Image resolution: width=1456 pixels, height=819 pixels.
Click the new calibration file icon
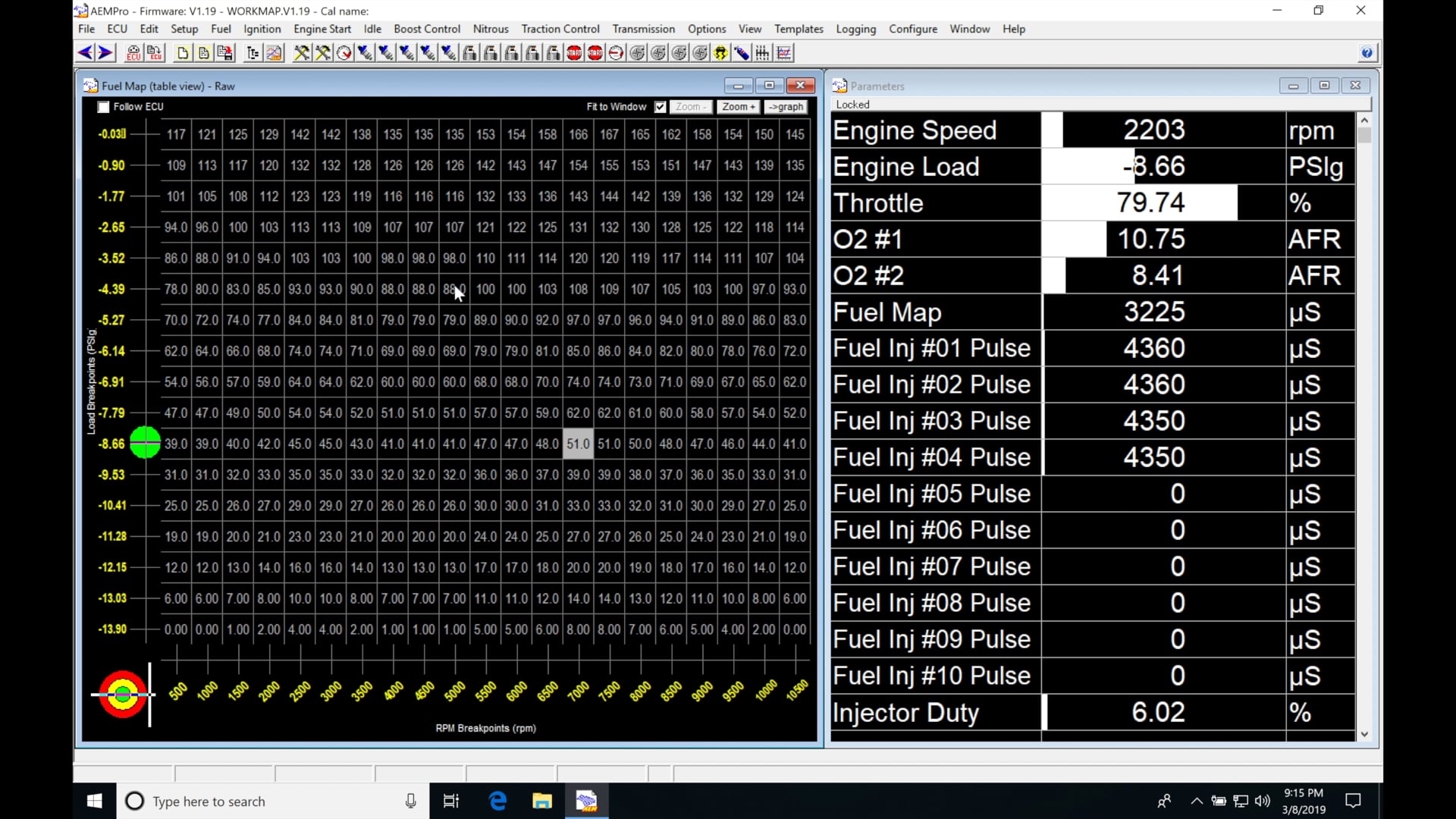183,53
